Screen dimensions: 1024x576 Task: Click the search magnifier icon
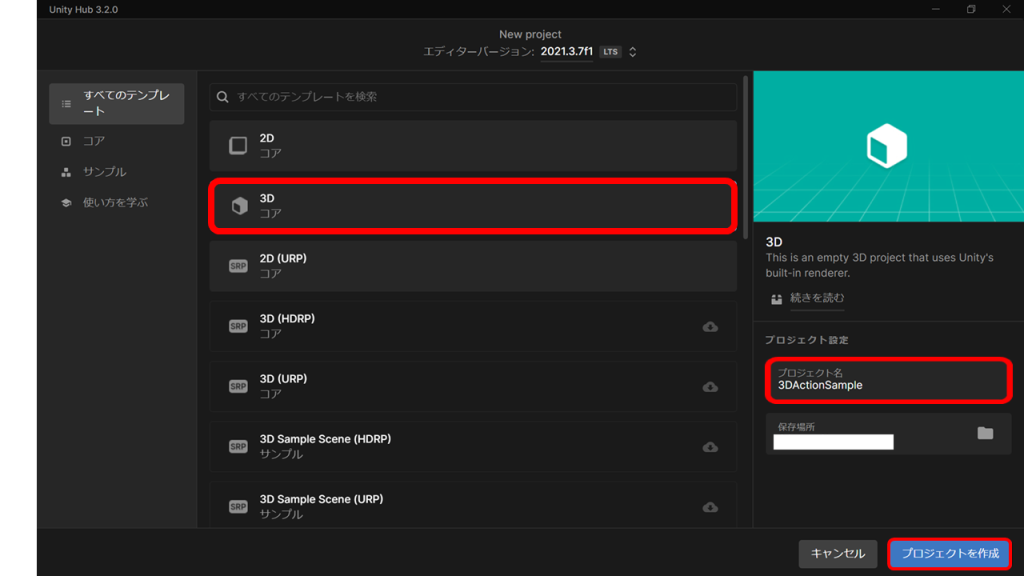pos(223,97)
